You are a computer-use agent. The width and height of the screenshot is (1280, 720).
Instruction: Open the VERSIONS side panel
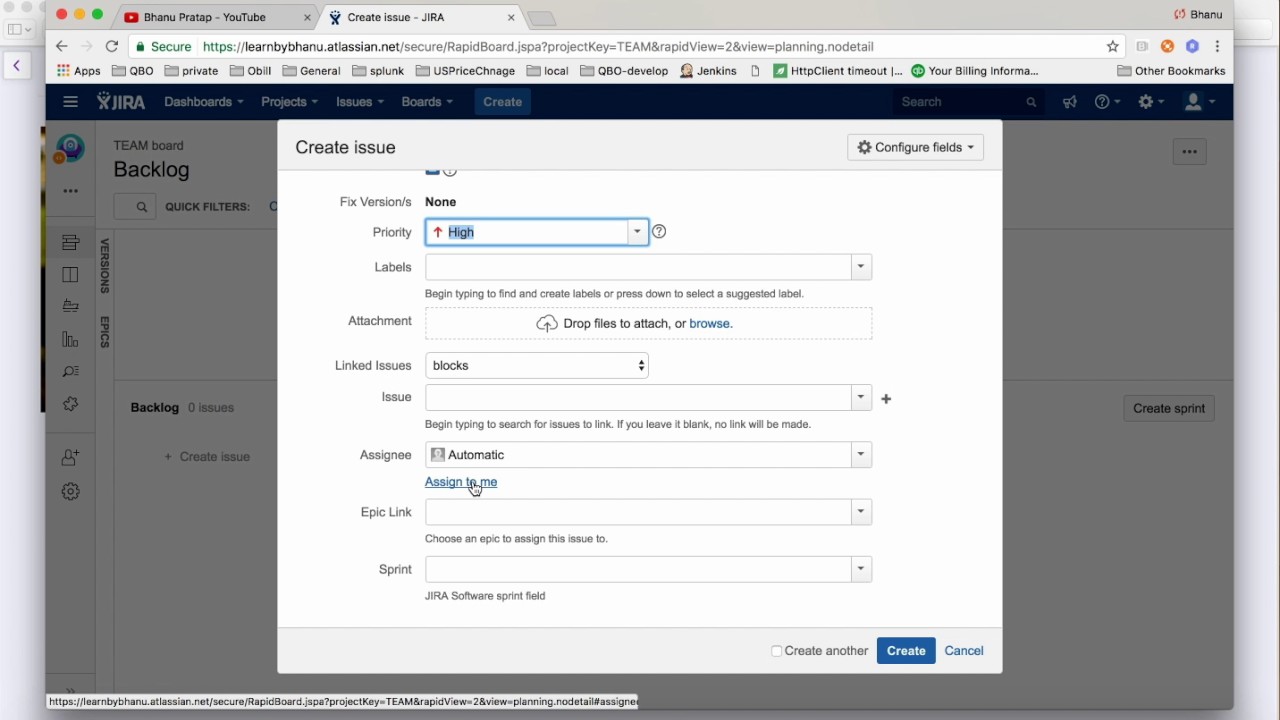pyautogui.click(x=104, y=266)
